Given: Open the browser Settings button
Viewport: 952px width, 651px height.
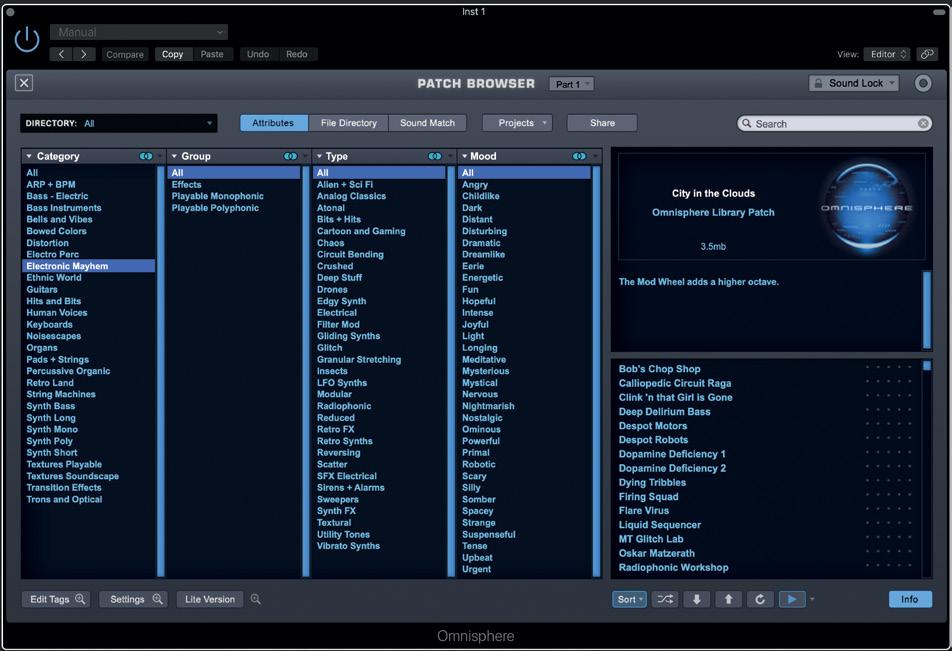Looking at the screenshot, I should [x=134, y=599].
